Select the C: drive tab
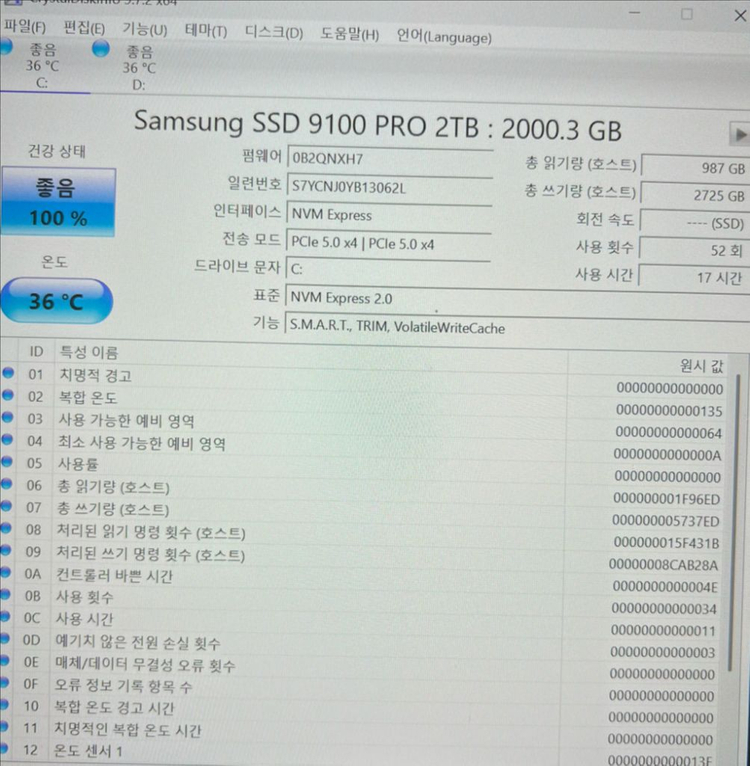The width and height of the screenshot is (750, 766). 42,66
